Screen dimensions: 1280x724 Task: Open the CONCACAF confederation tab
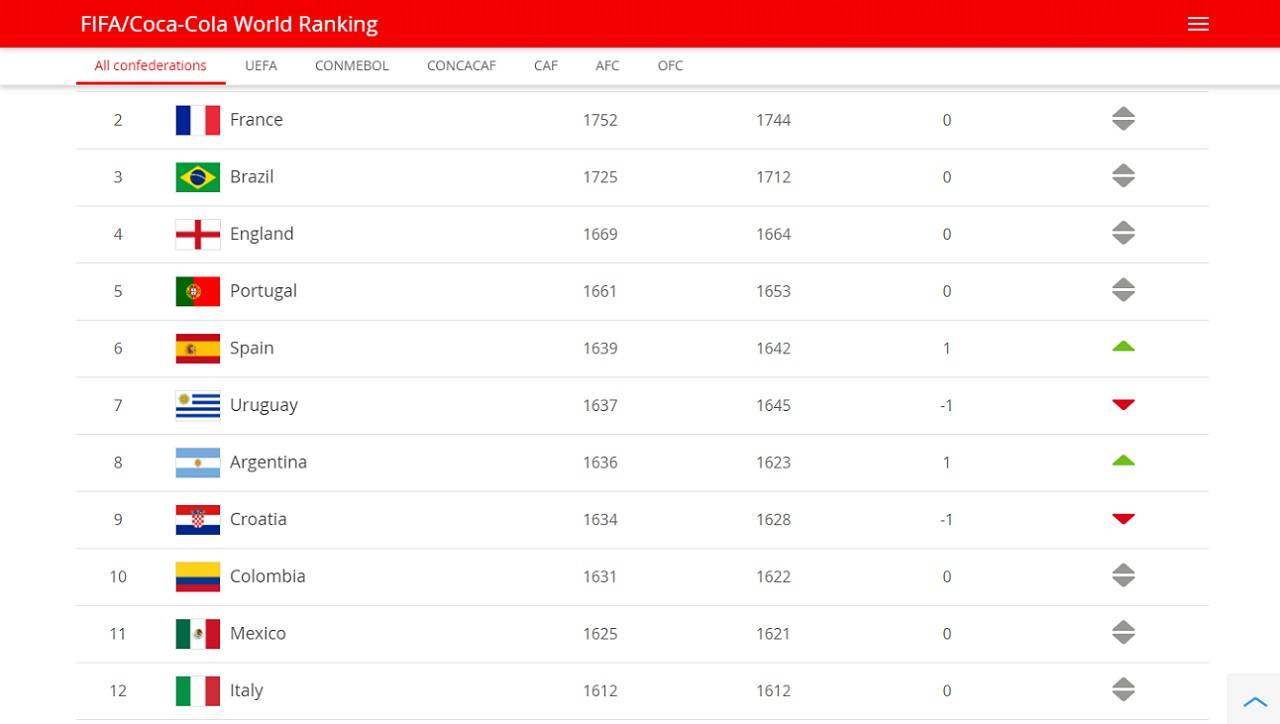(461, 66)
